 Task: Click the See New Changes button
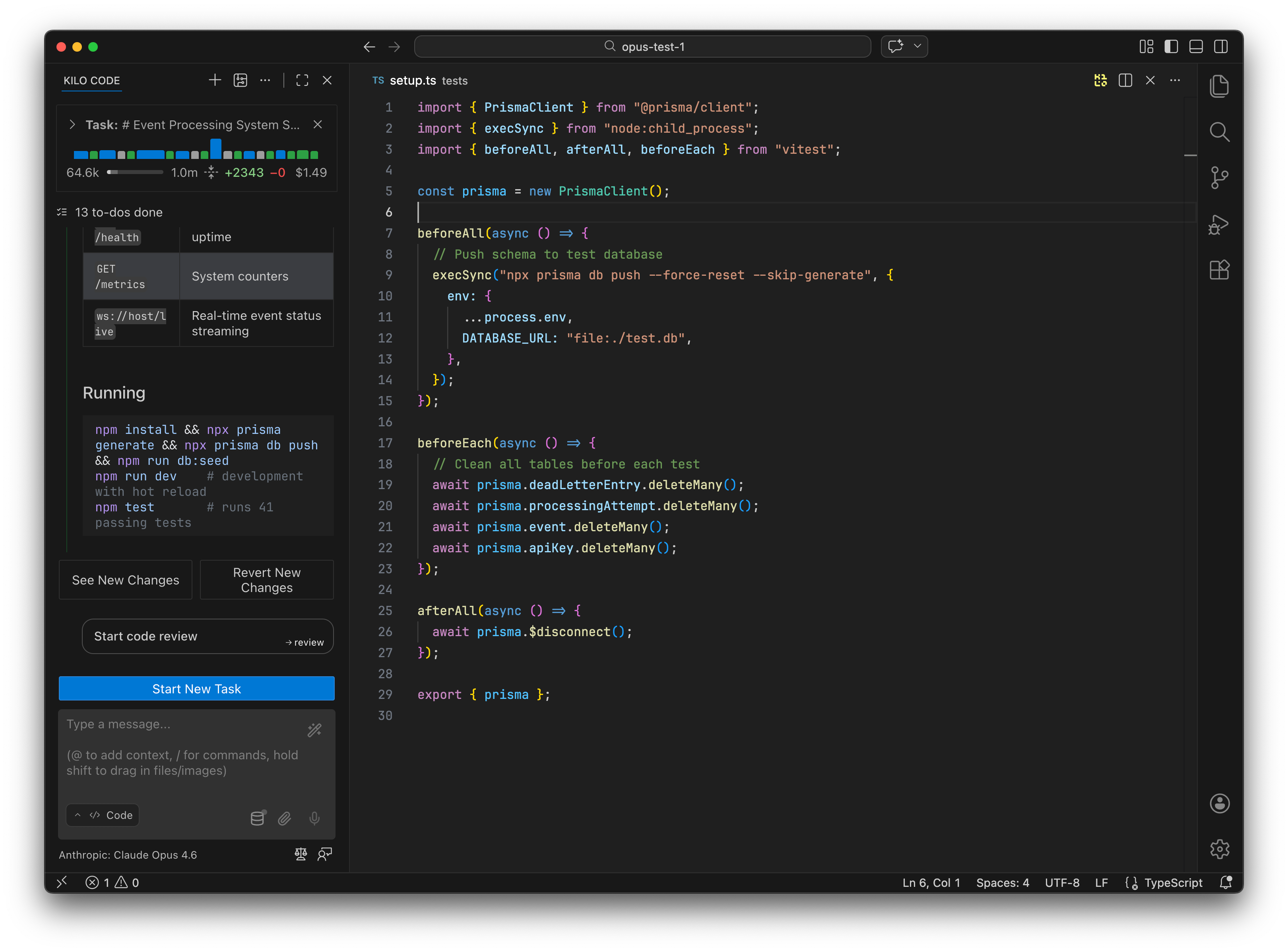pyautogui.click(x=125, y=580)
